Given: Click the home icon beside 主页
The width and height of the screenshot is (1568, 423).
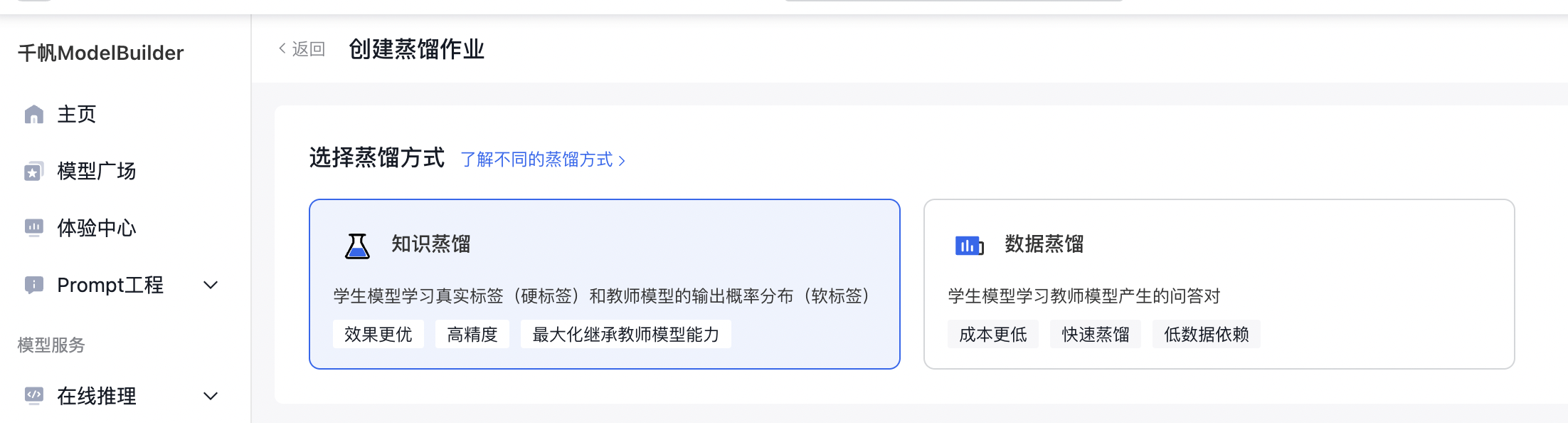Looking at the screenshot, I should coord(33,114).
